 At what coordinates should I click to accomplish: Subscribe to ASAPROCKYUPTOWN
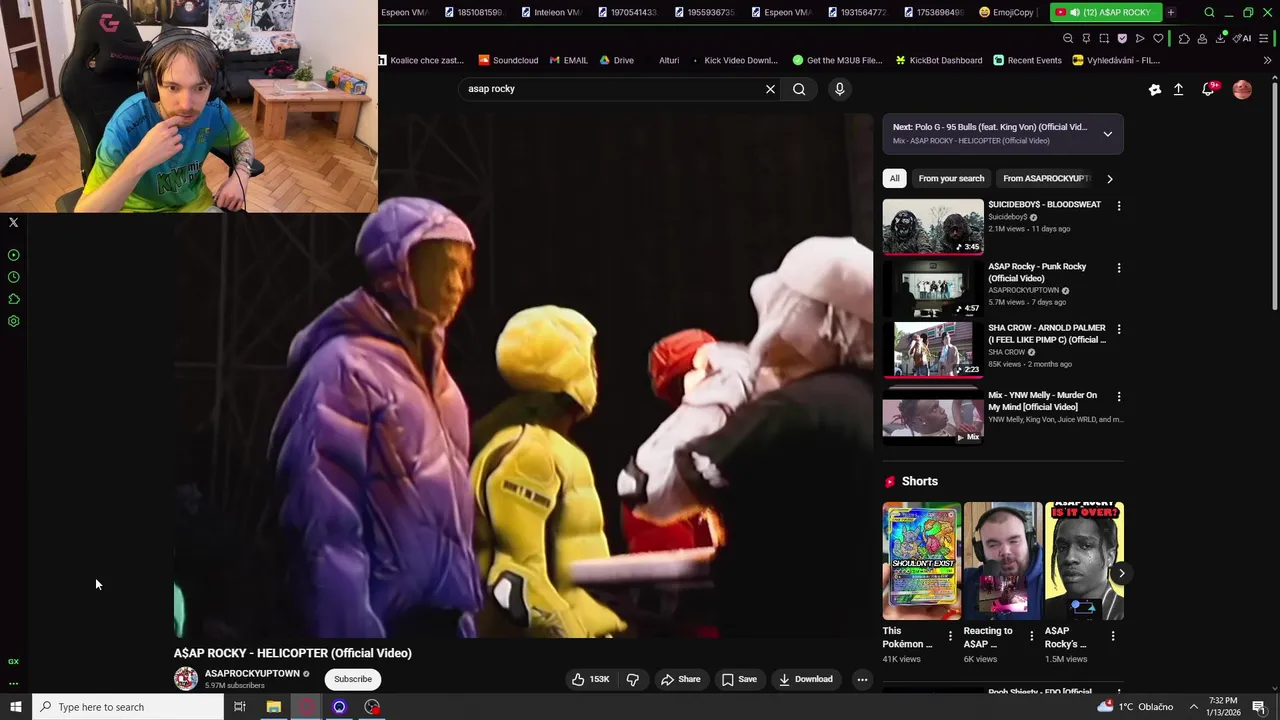[x=352, y=679]
